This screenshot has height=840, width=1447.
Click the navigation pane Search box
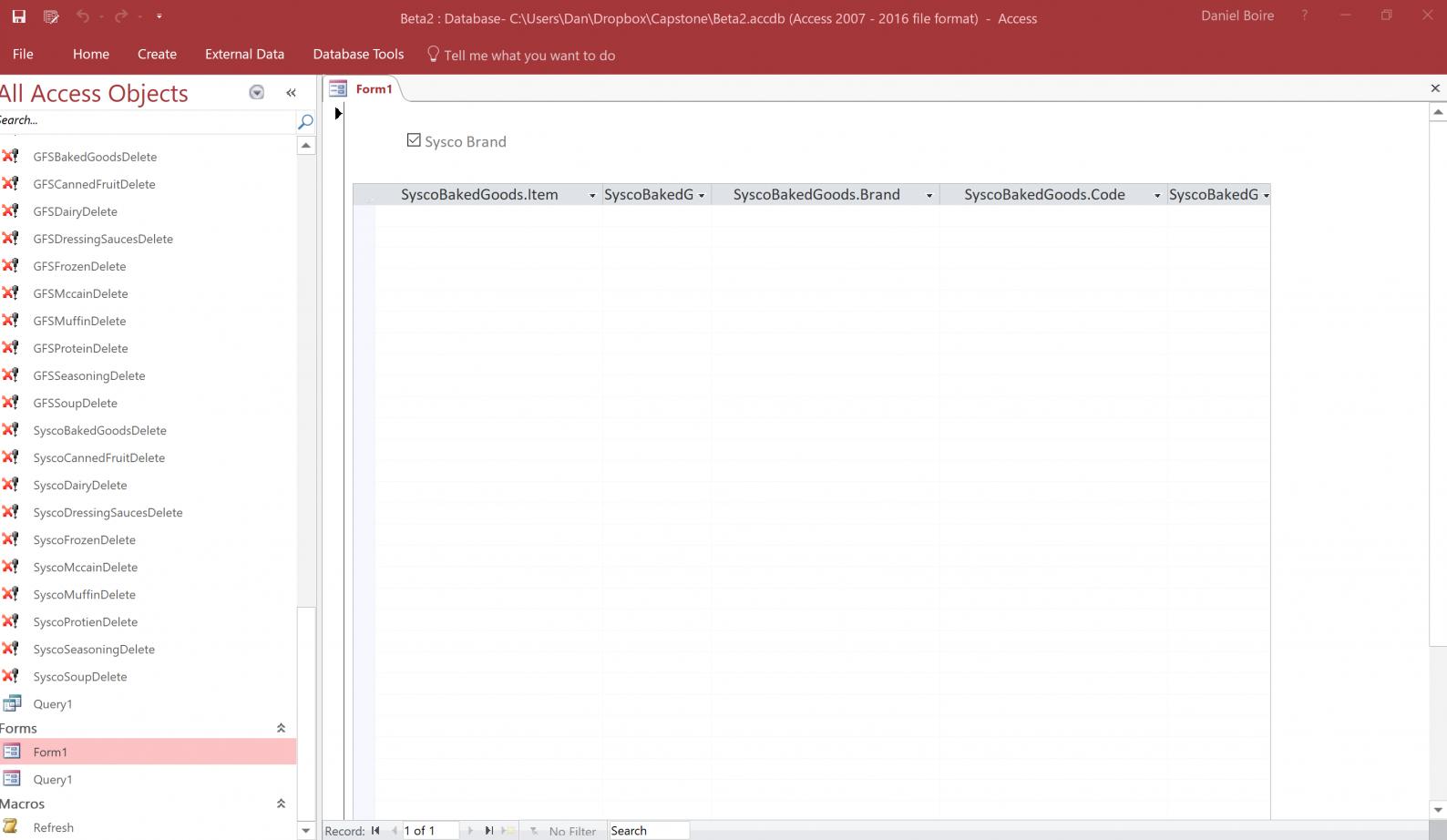coord(147,120)
